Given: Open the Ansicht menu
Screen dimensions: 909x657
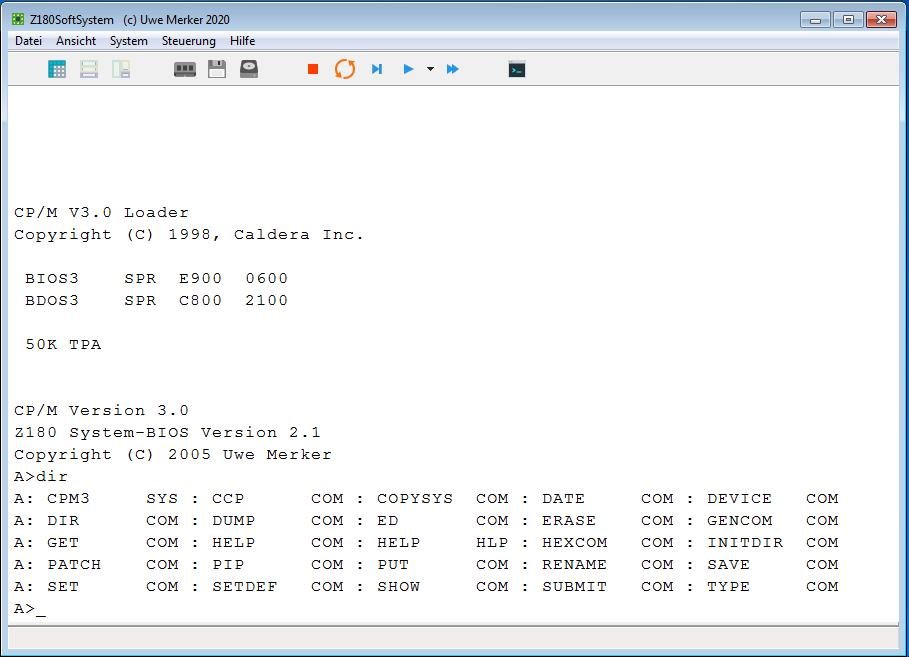Looking at the screenshot, I should point(76,41).
